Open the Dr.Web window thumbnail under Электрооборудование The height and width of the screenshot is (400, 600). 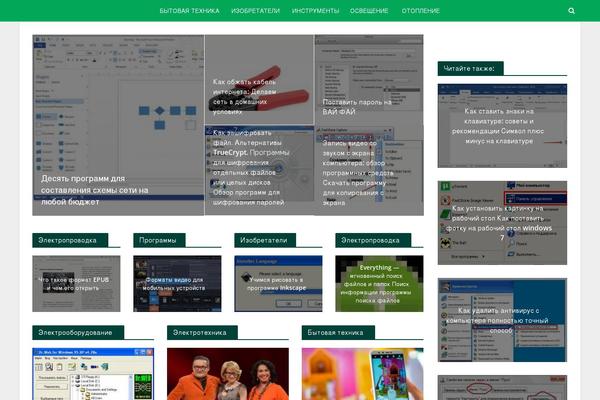93,374
